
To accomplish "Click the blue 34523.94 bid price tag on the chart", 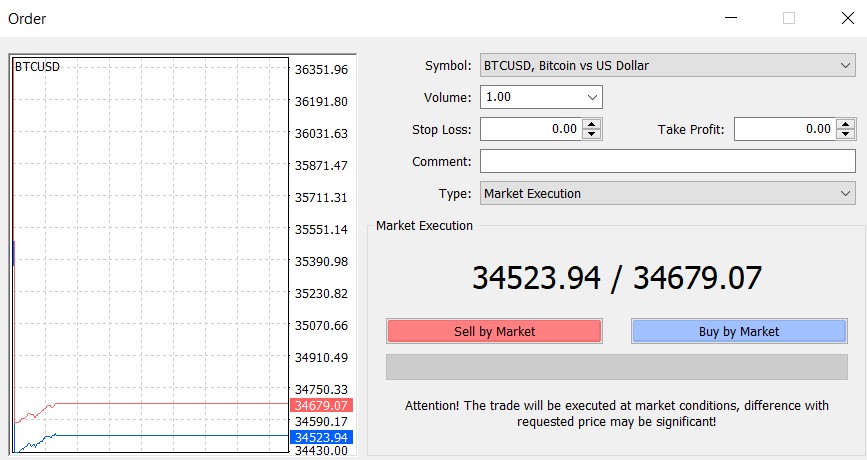I will (320, 437).
